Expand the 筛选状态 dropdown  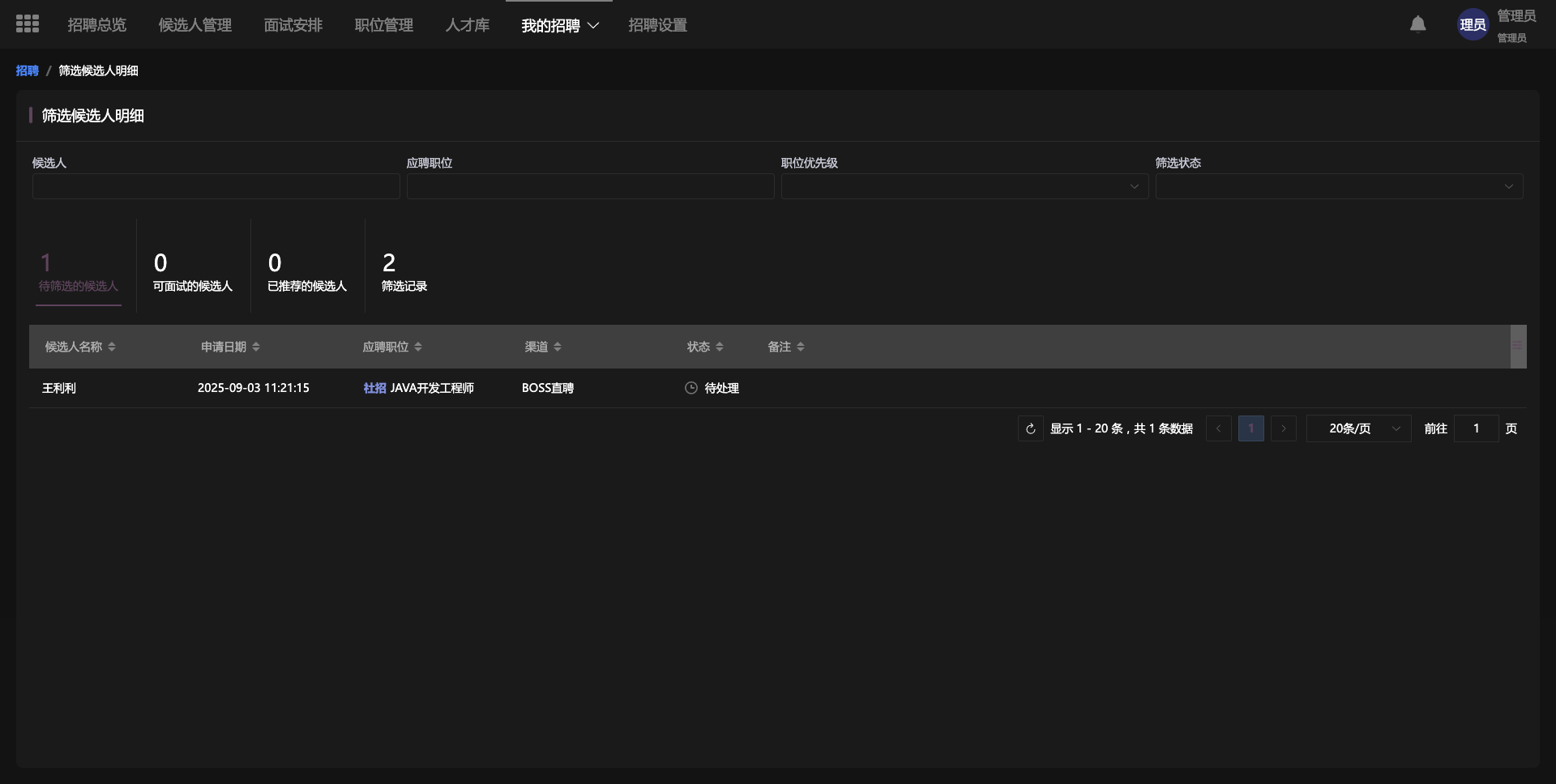pos(1339,186)
